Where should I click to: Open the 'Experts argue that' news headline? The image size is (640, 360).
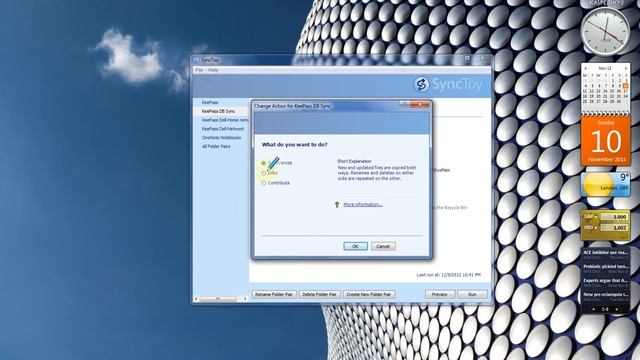coord(605,280)
